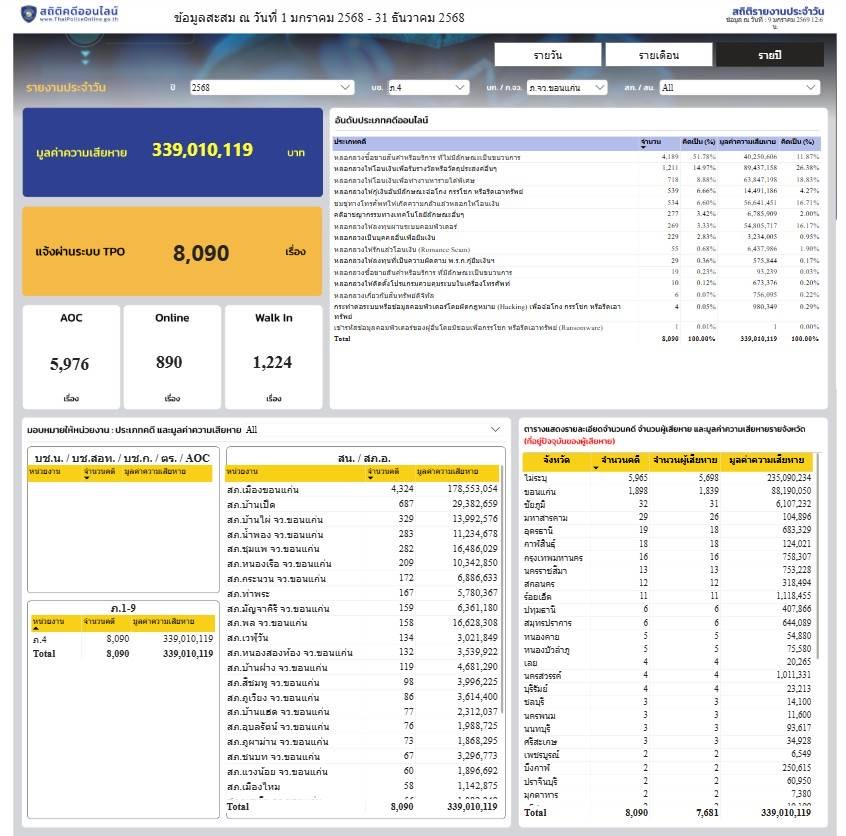This screenshot has width=846, height=836.
Task: Select the AOC 5,976 card
Action: coord(71,357)
